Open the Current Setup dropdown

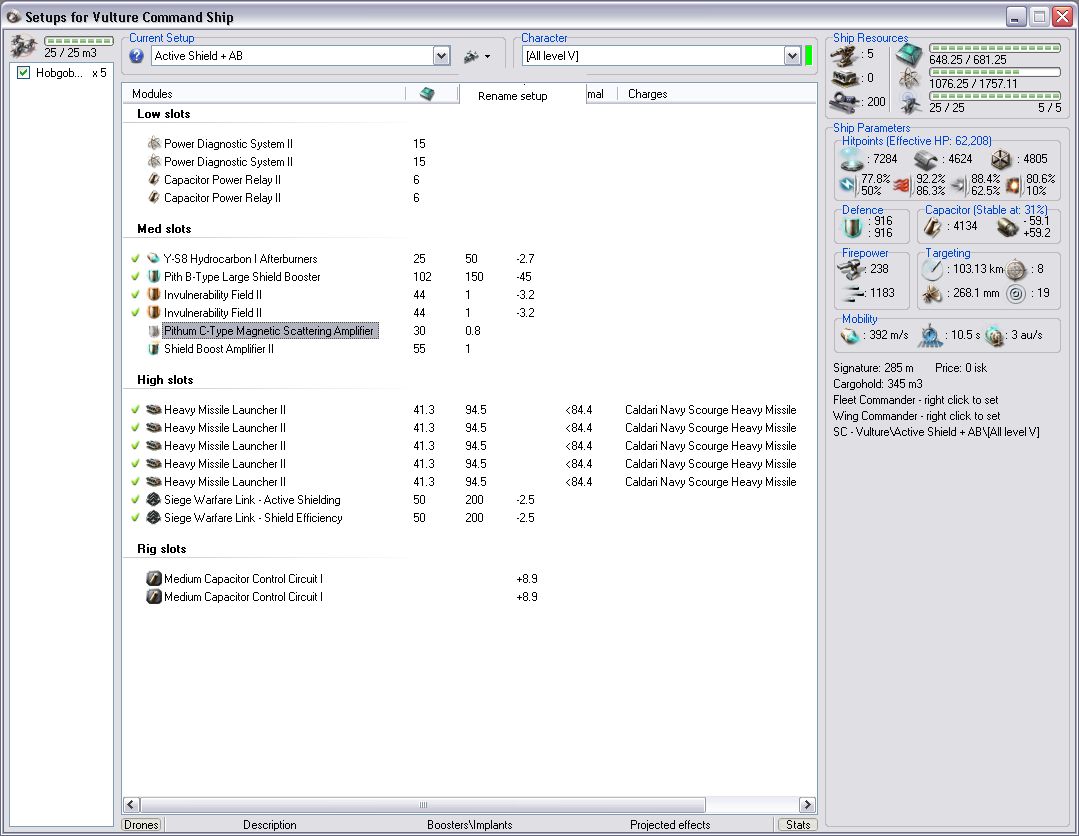[x=441, y=56]
